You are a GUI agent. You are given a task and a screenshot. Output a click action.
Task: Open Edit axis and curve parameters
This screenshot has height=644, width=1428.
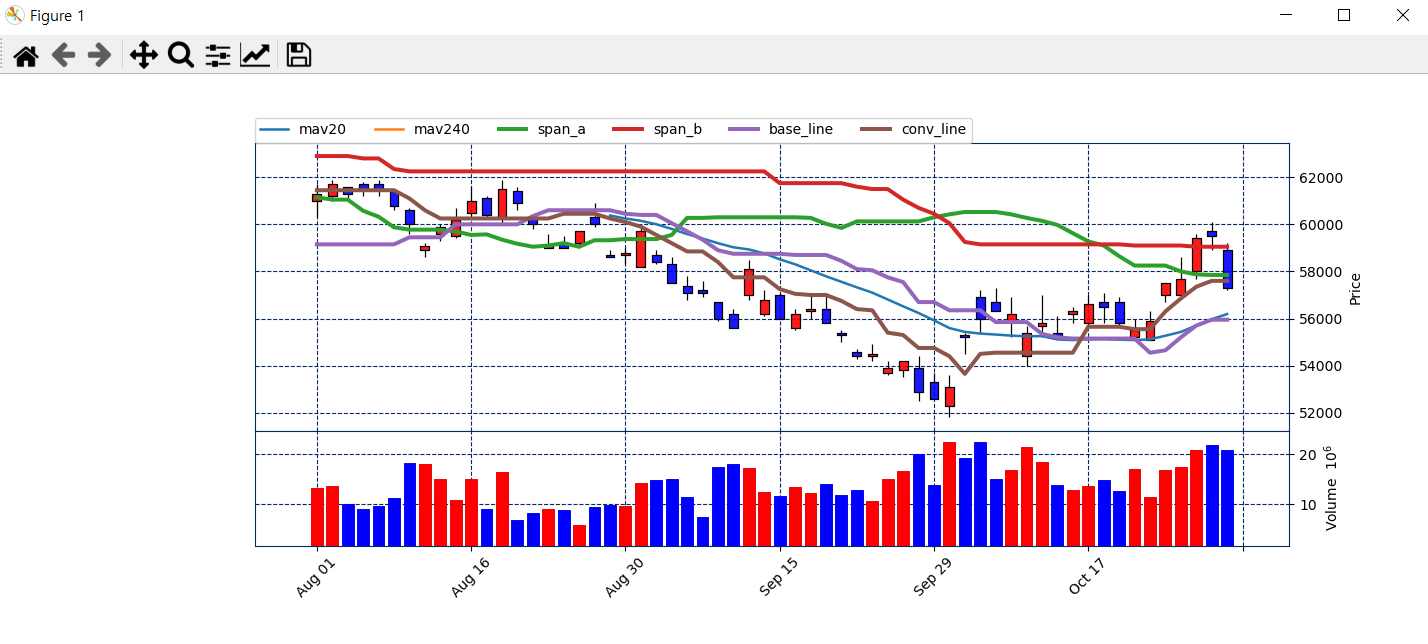point(255,55)
